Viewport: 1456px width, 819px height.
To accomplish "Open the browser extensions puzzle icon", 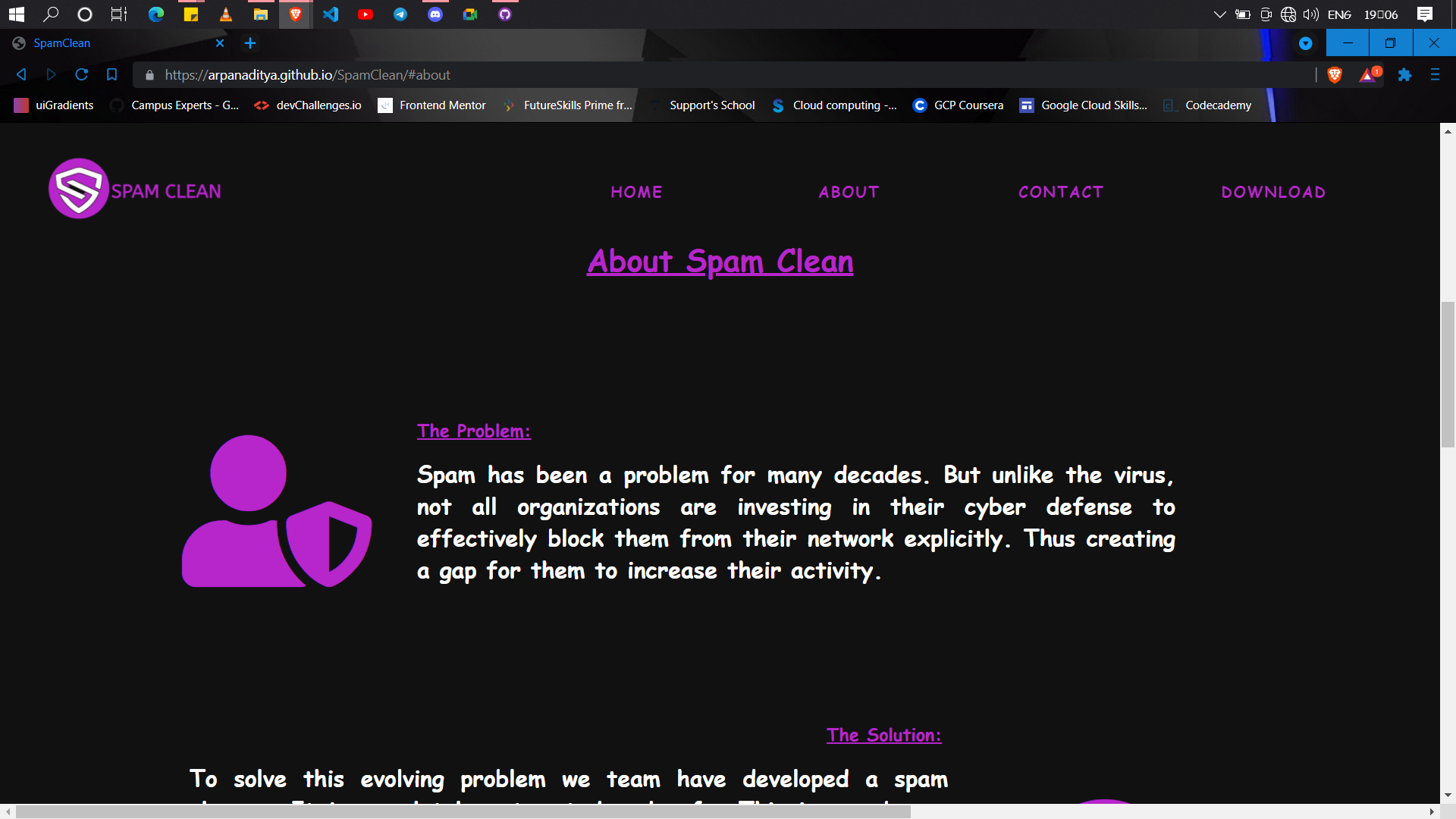I will pos(1404,74).
